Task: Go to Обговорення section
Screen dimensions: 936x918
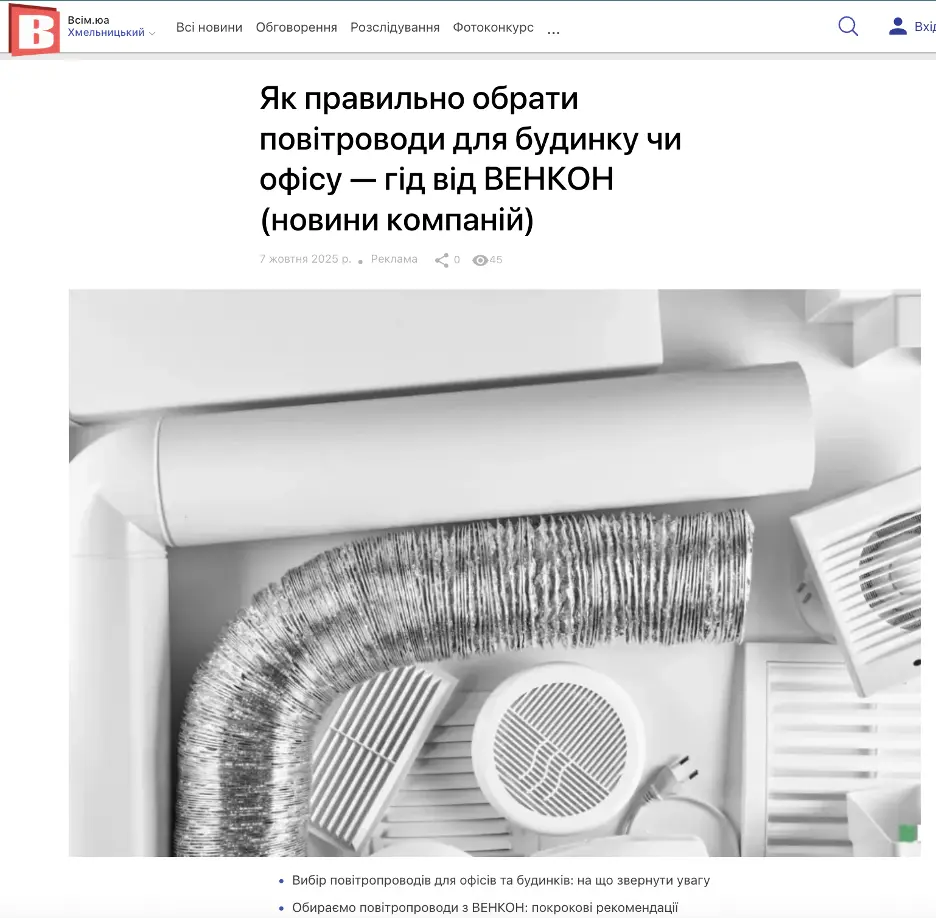Action: [x=296, y=27]
